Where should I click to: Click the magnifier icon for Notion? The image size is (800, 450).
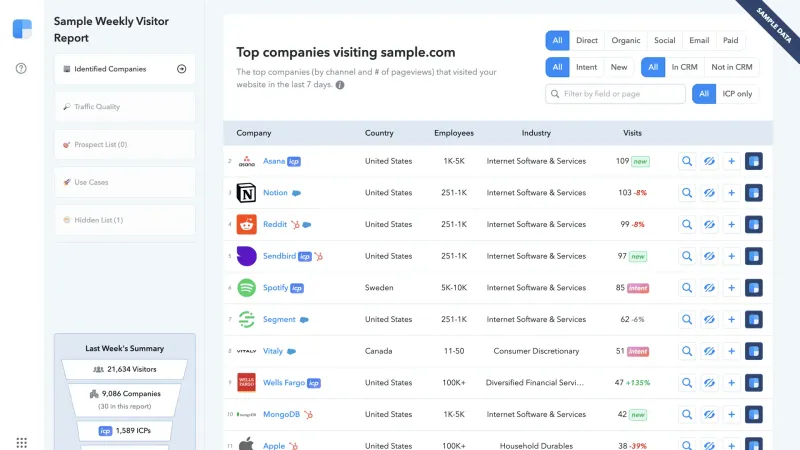pos(687,193)
